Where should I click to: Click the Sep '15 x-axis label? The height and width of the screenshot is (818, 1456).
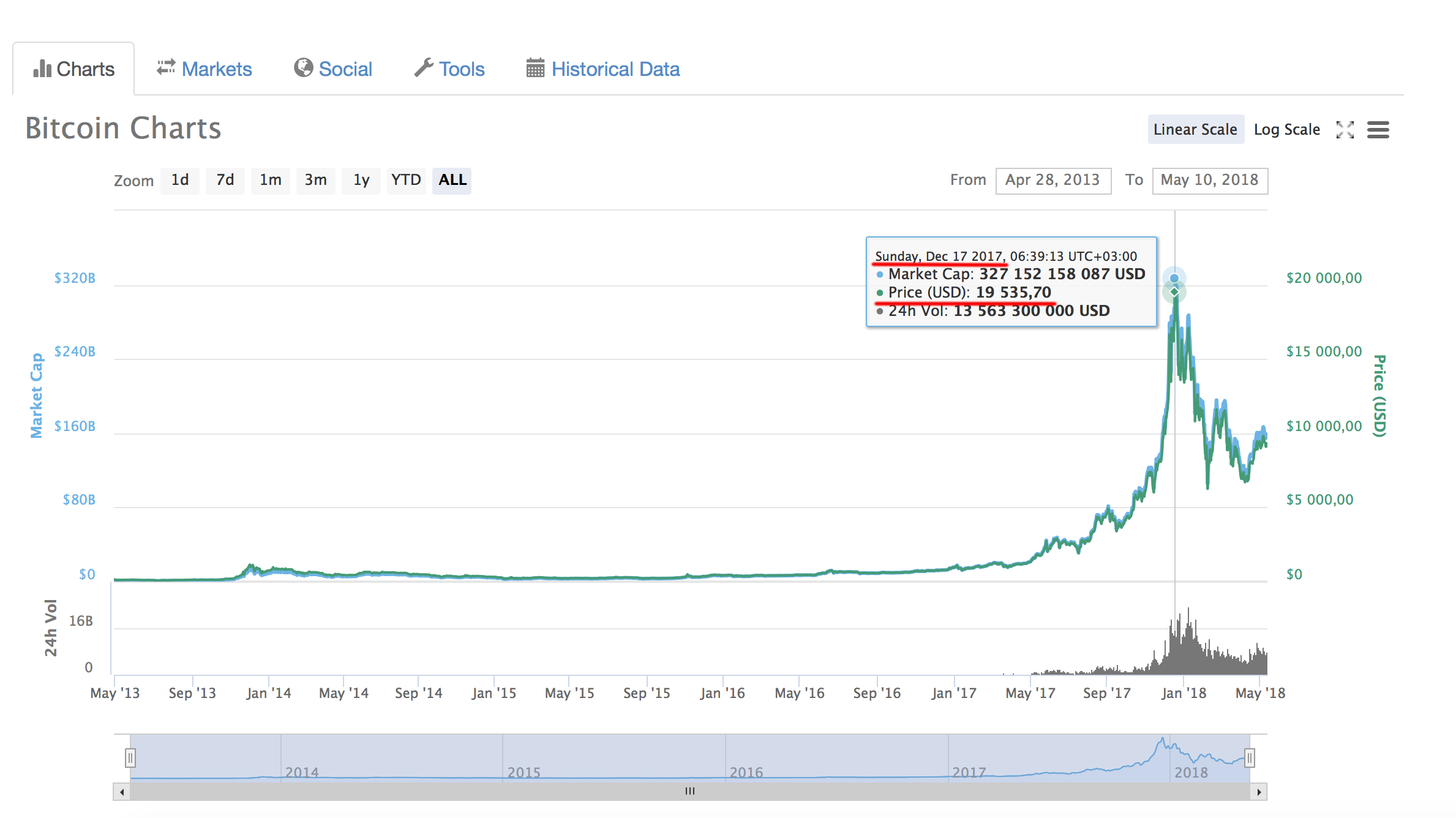pyautogui.click(x=647, y=693)
